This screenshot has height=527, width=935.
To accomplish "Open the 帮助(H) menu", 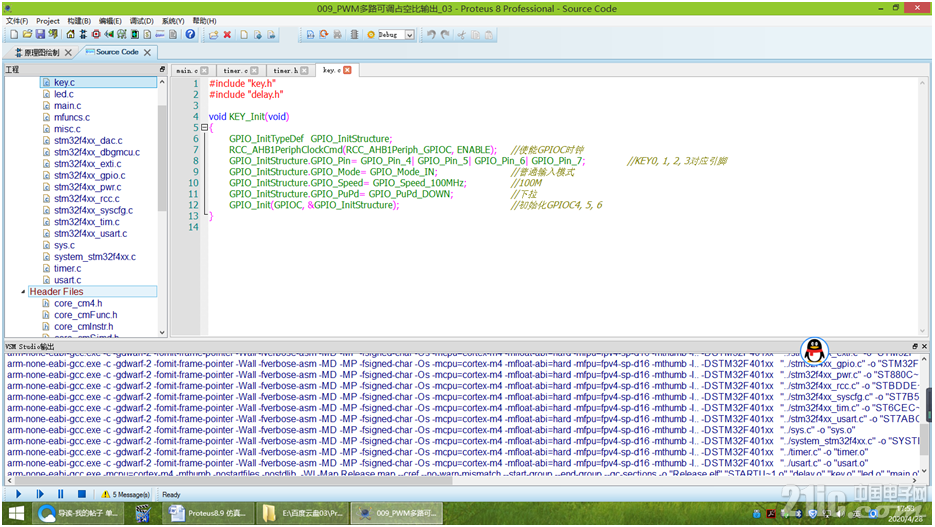I will [x=205, y=21].
